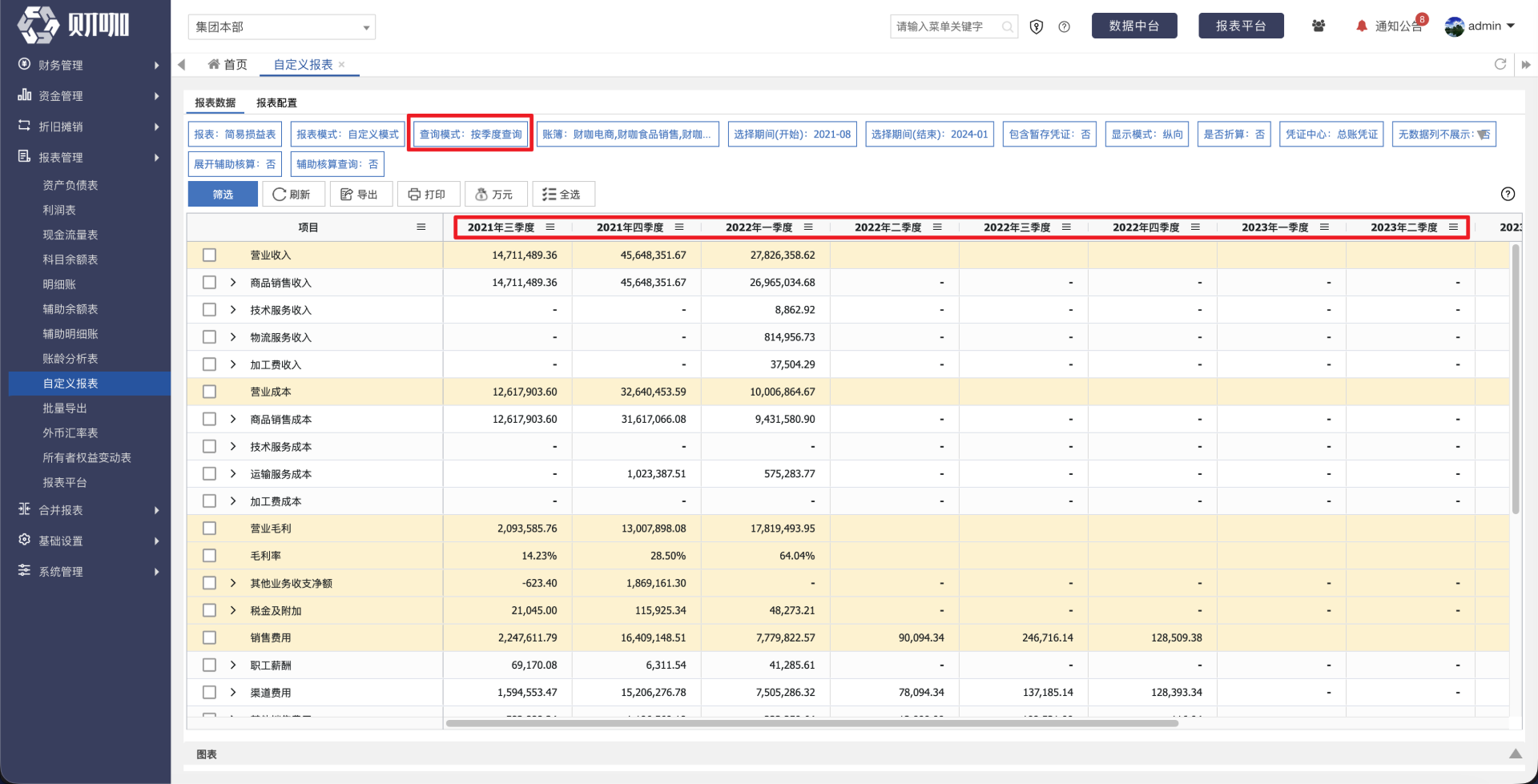Expand the 运输服务成本 row
Image resolution: width=1538 pixels, height=784 pixels.
[233, 473]
